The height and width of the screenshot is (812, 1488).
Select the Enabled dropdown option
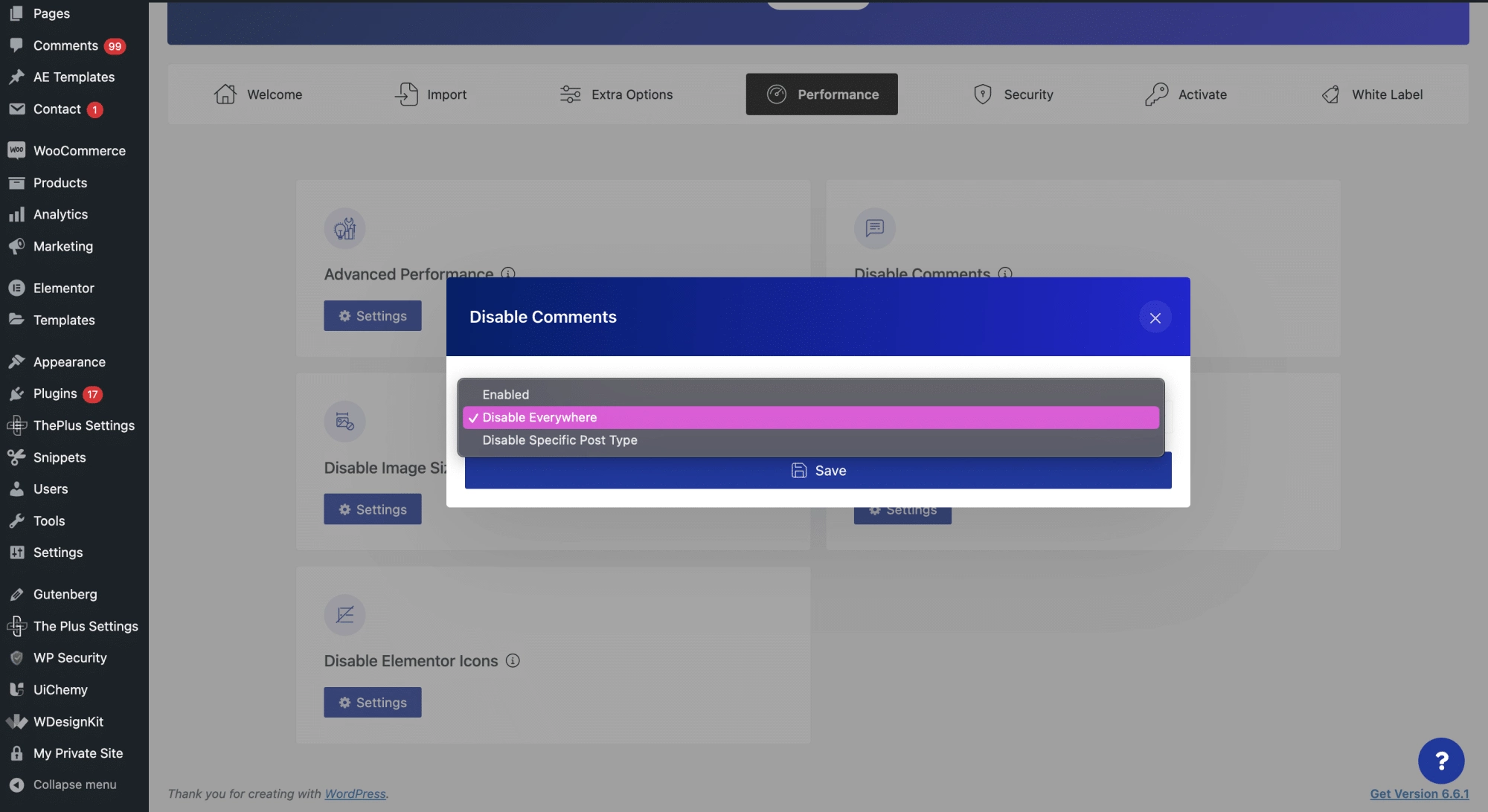click(x=506, y=395)
